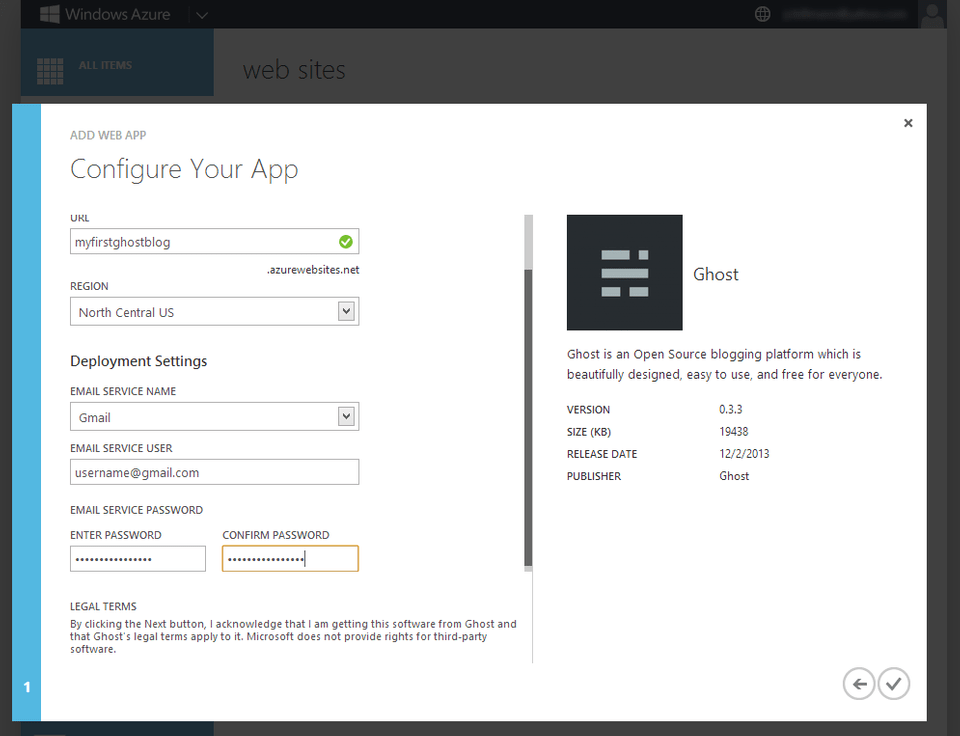The width and height of the screenshot is (960, 736).
Task: Click the Configure Your App title
Action: (184, 170)
